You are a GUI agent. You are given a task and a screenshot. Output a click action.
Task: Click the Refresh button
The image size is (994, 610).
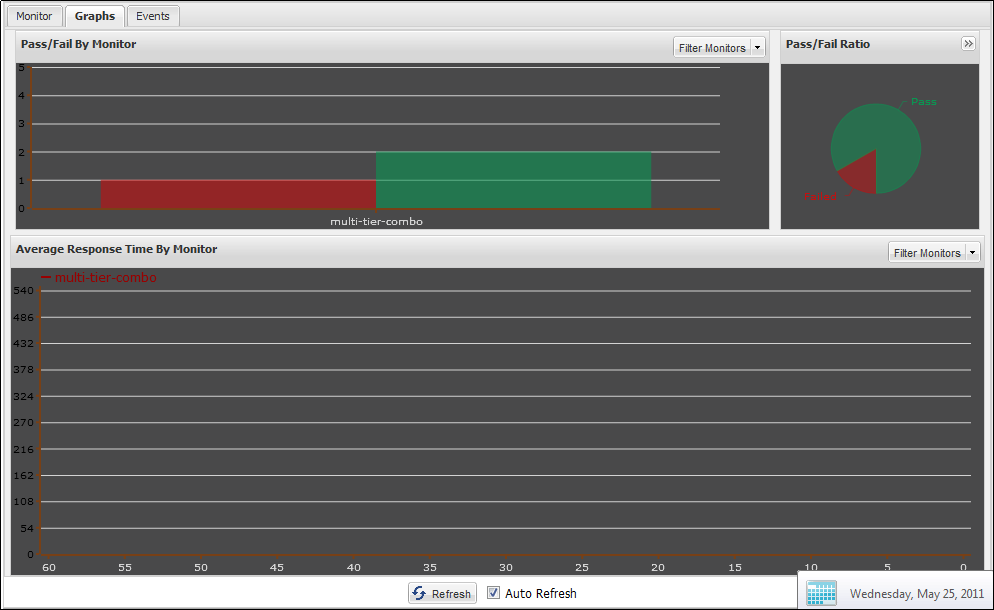tap(442, 593)
